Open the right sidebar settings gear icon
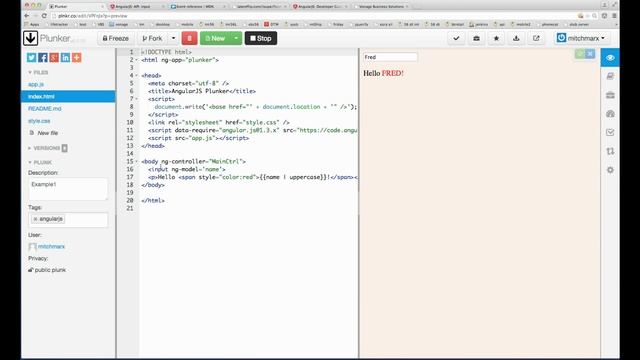The height and width of the screenshot is (360, 640). coord(610,170)
